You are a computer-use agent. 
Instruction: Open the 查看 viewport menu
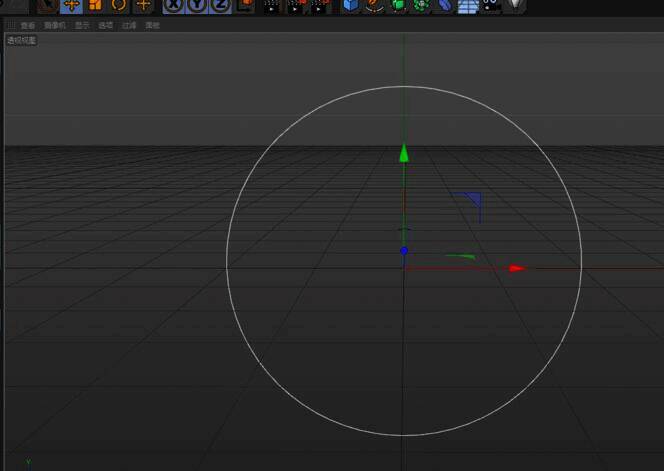tap(27, 25)
